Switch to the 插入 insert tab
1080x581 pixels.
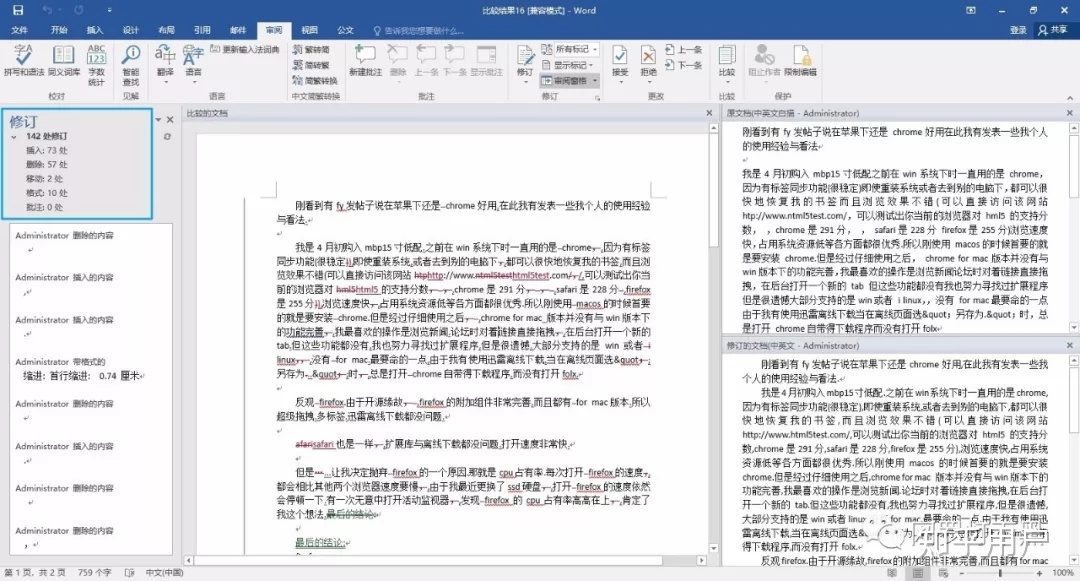(94, 30)
